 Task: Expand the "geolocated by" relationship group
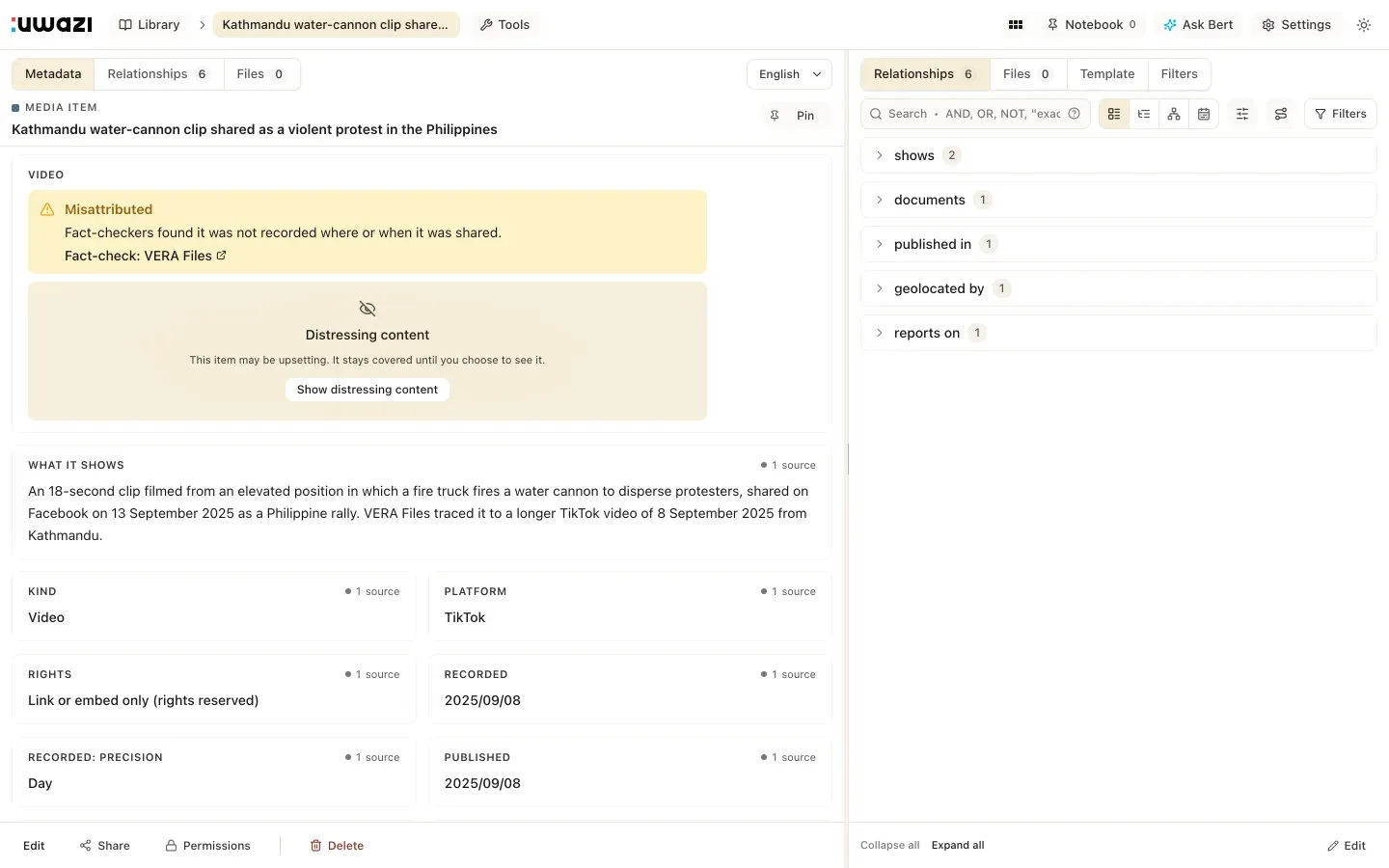[x=1118, y=288]
